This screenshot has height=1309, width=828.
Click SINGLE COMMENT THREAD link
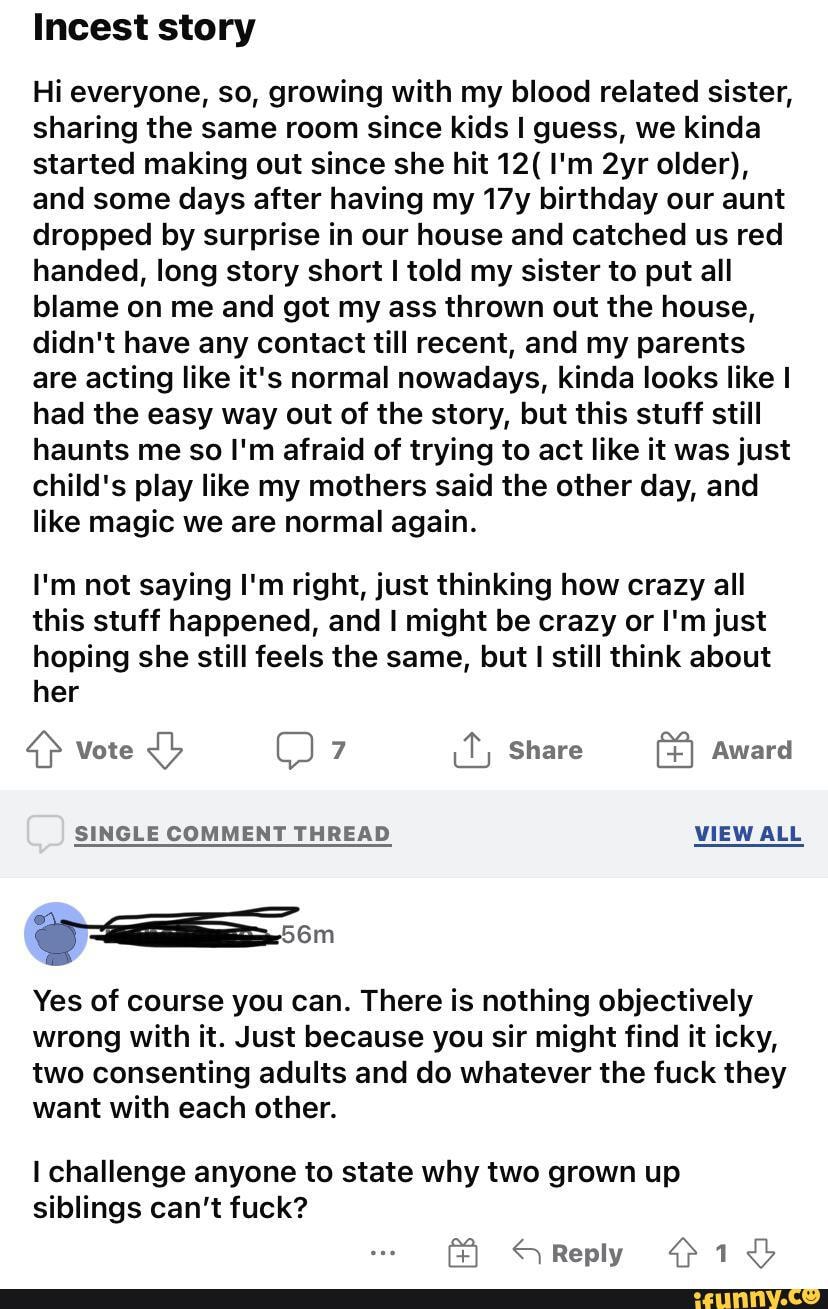232,834
